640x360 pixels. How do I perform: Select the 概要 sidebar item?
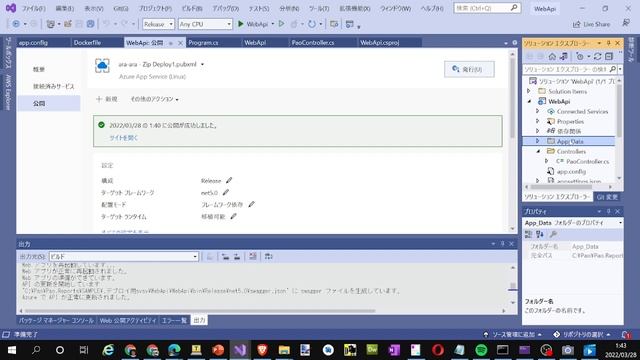(39, 69)
